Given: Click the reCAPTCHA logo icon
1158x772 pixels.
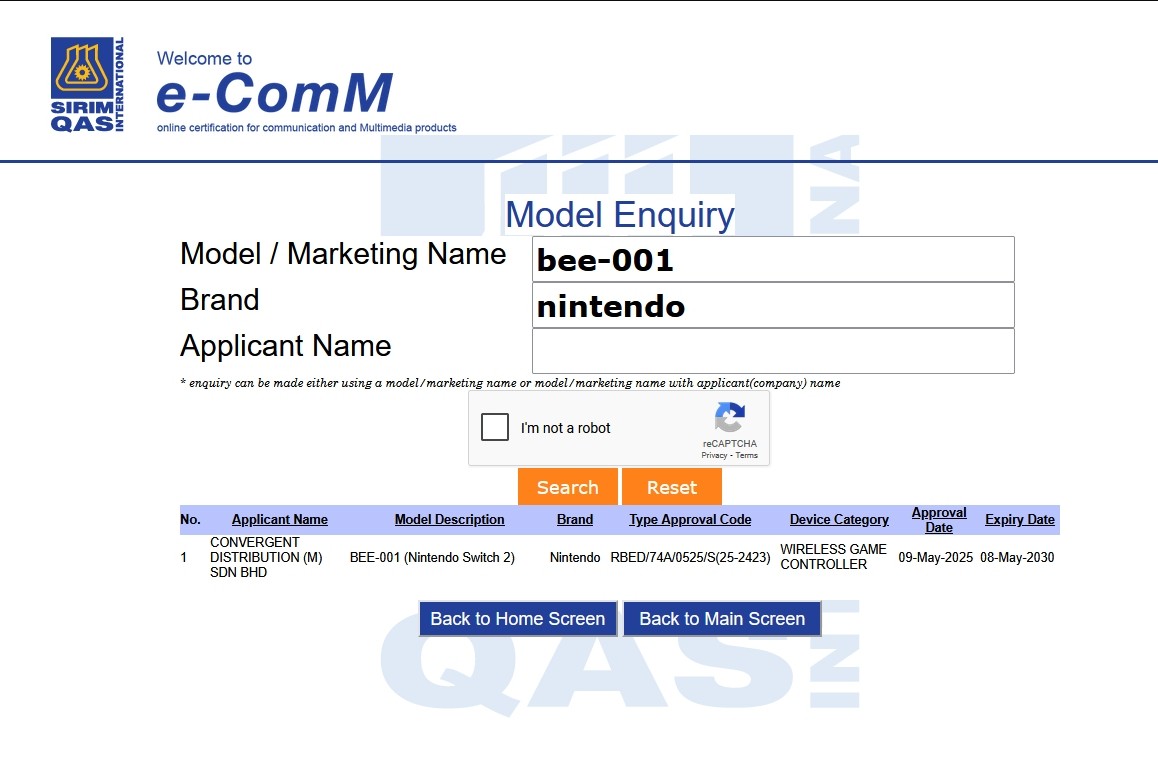Looking at the screenshot, I should coord(729,419).
